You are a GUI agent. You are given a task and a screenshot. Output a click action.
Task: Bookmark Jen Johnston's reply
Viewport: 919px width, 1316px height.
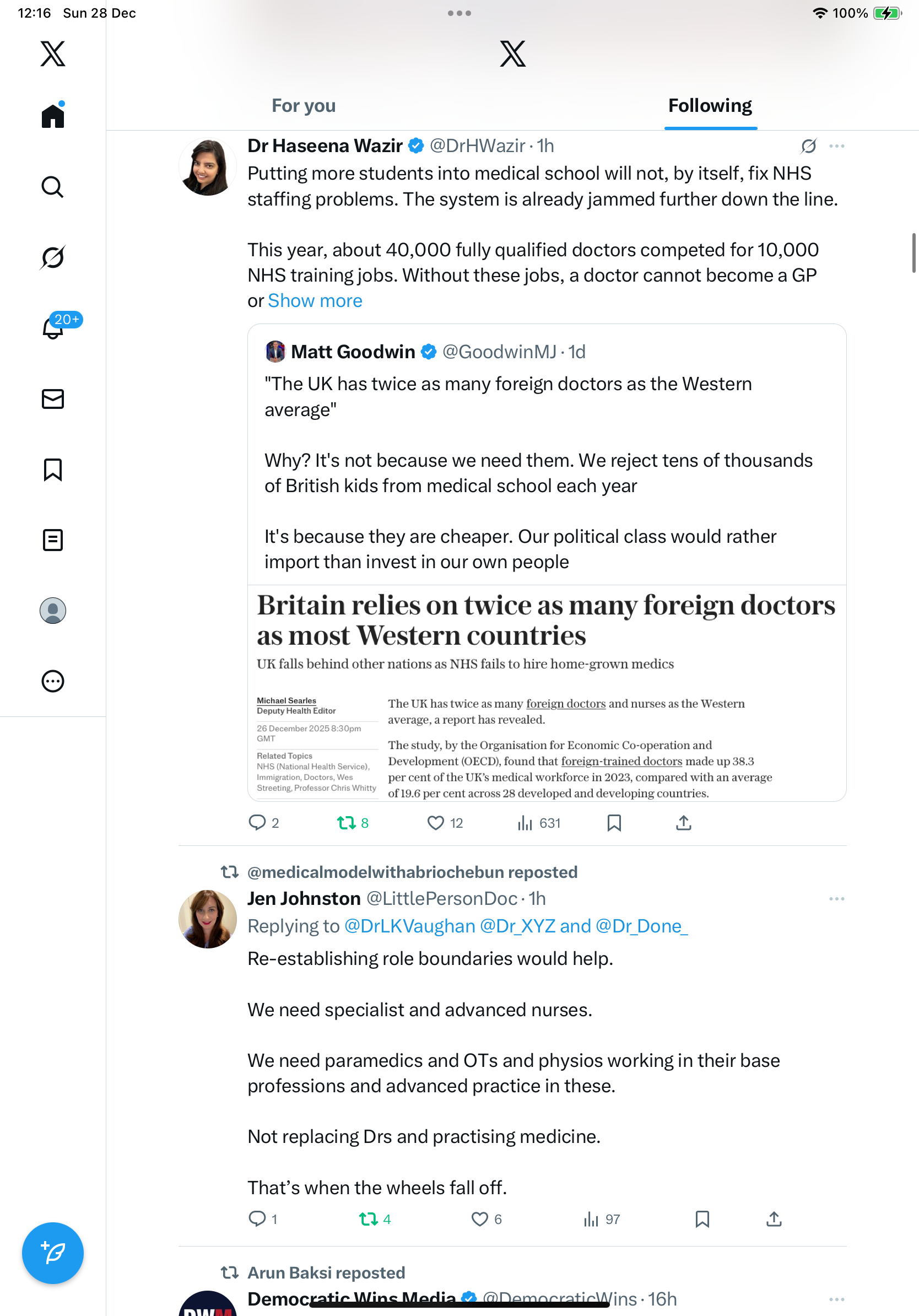(x=702, y=1219)
